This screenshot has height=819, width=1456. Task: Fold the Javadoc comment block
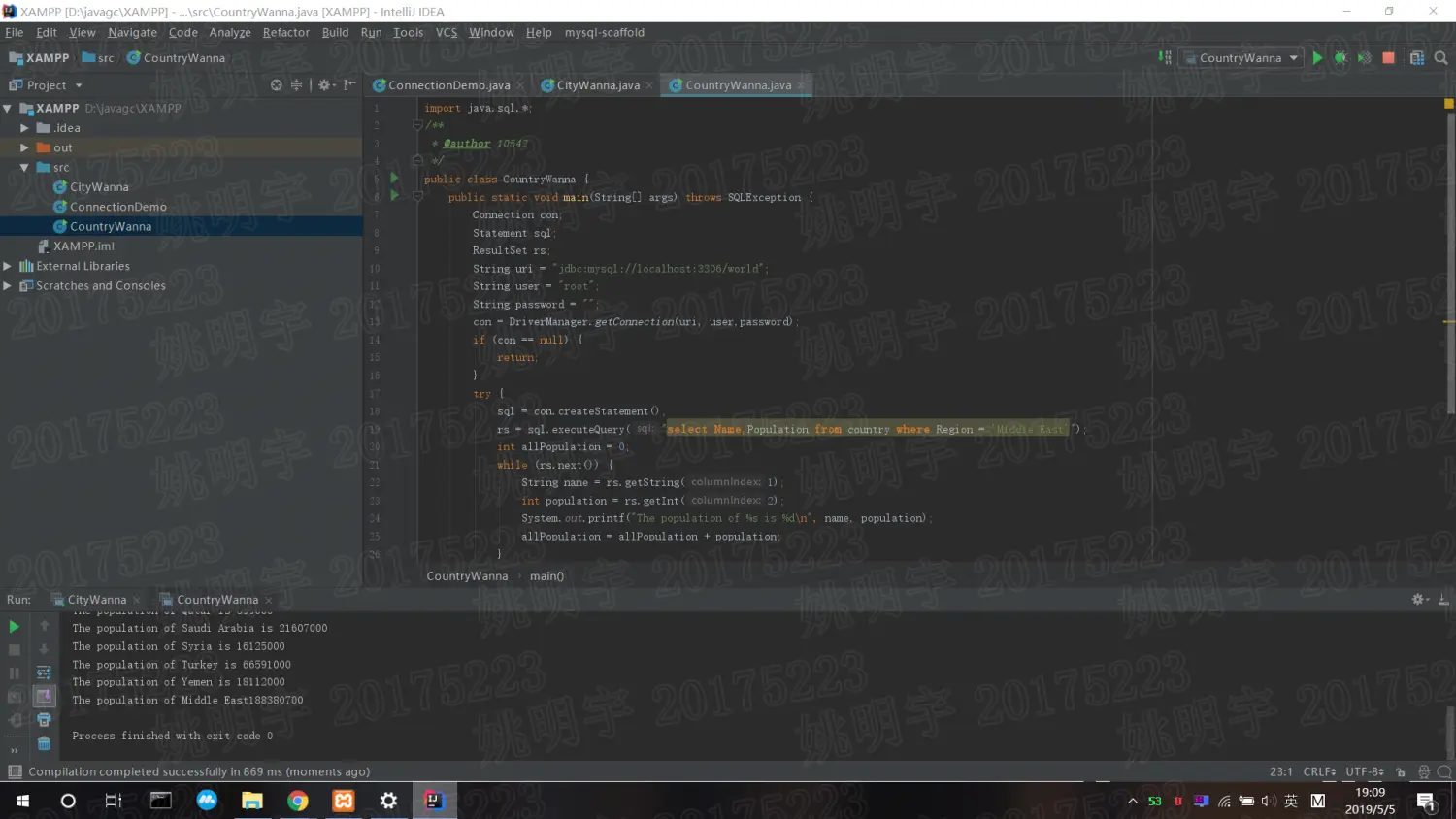coord(417,125)
